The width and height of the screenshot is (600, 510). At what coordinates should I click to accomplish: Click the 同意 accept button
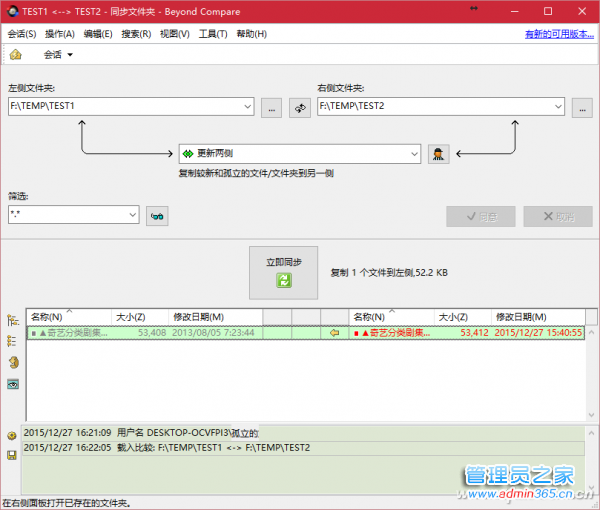481,217
